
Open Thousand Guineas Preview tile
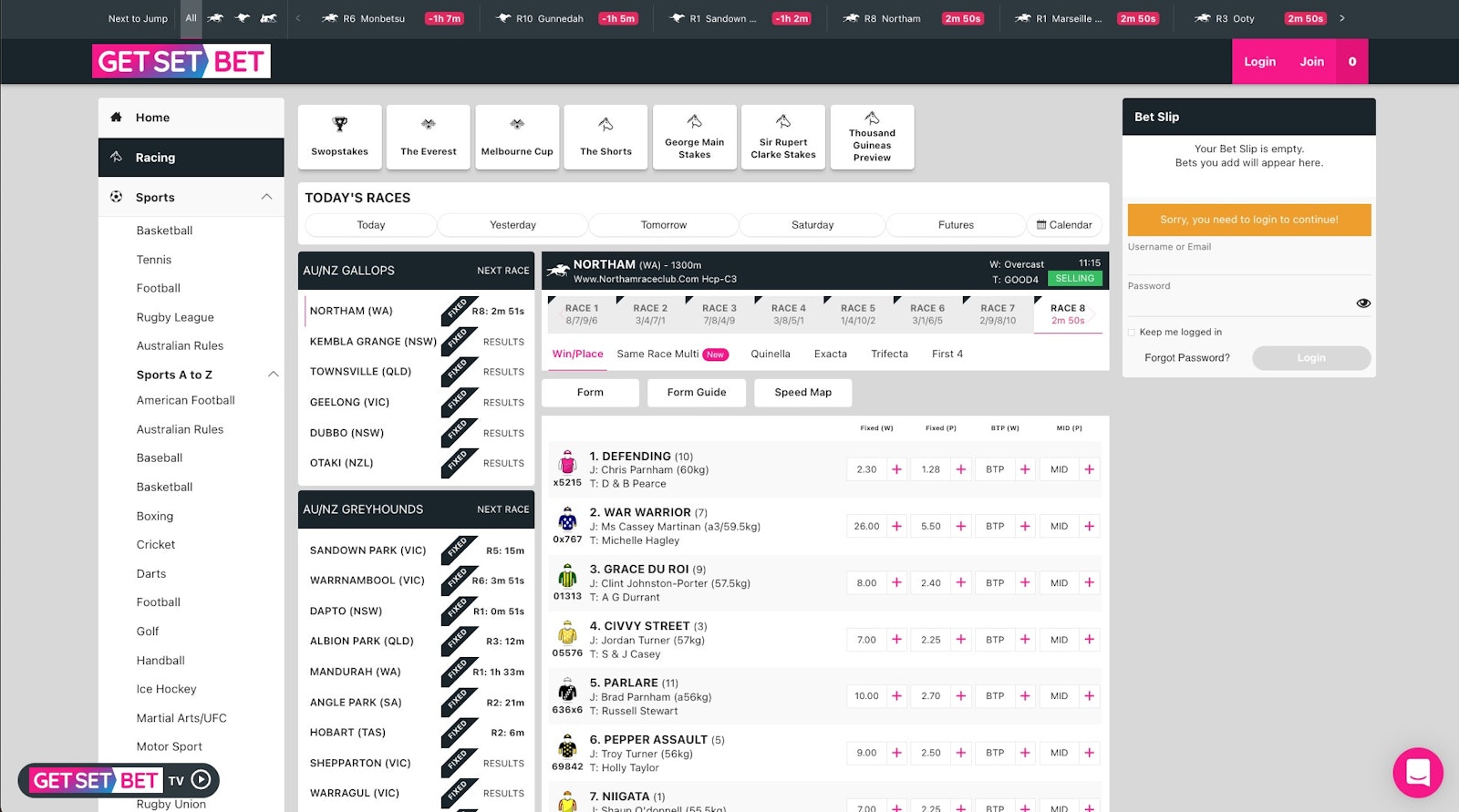[872, 137]
